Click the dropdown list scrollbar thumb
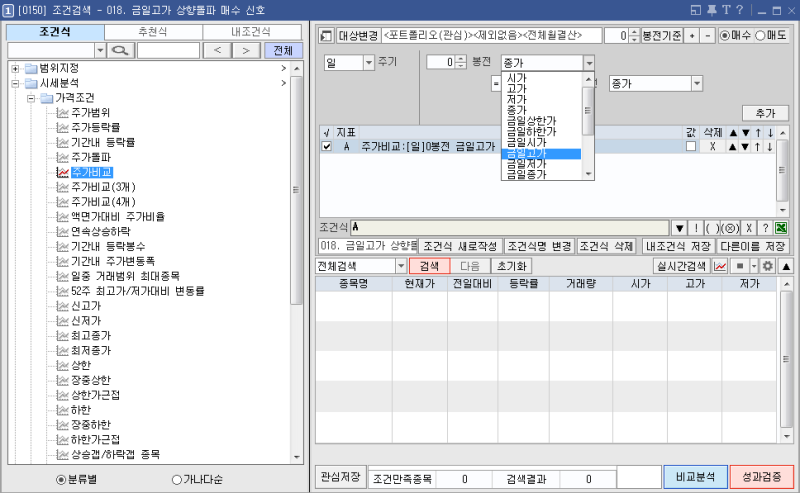This screenshot has width=800, height=493. pyautogui.click(x=588, y=111)
